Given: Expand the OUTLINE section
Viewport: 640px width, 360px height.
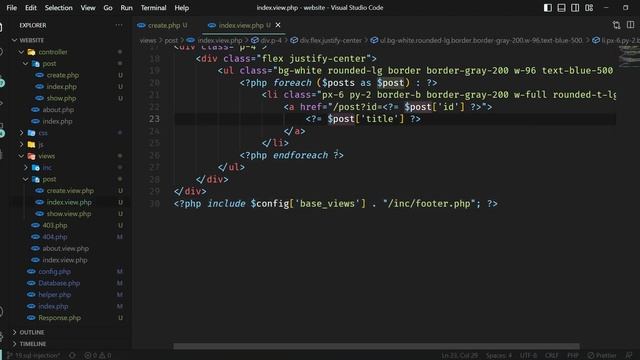Looking at the screenshot, I should click(15, 332).
